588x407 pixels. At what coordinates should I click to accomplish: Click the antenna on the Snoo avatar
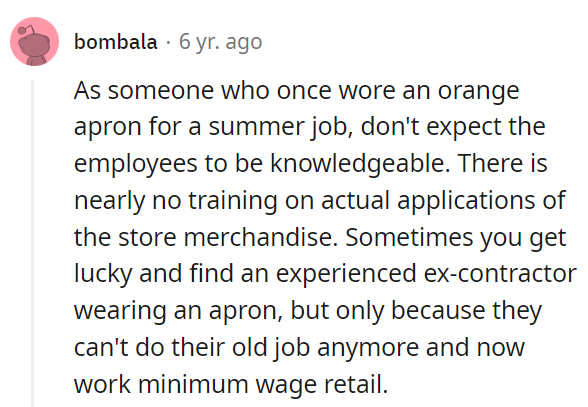coord(27,29)
